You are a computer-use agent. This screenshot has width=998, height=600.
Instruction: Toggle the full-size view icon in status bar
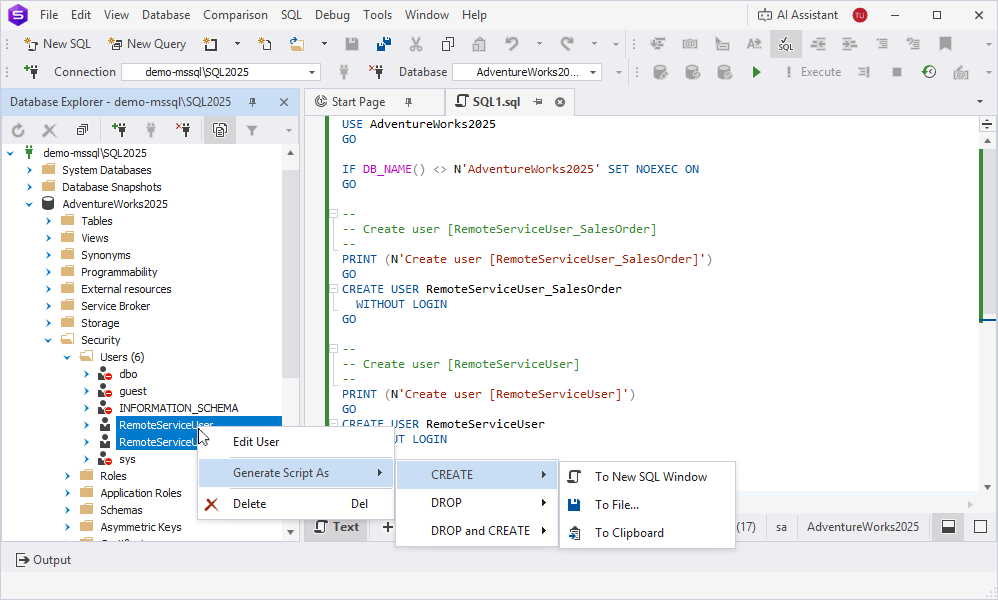[x=980, y=527]
